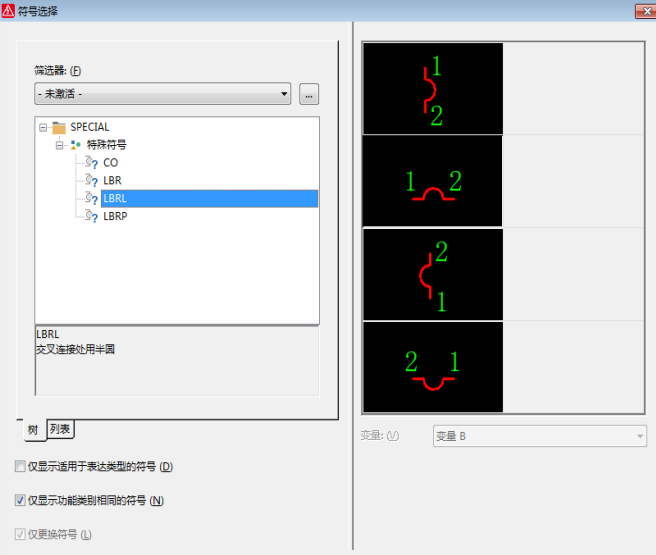
Task: Collapse the SPECIAL folder node
Action: pyautogui.click(x=43, y=127)
